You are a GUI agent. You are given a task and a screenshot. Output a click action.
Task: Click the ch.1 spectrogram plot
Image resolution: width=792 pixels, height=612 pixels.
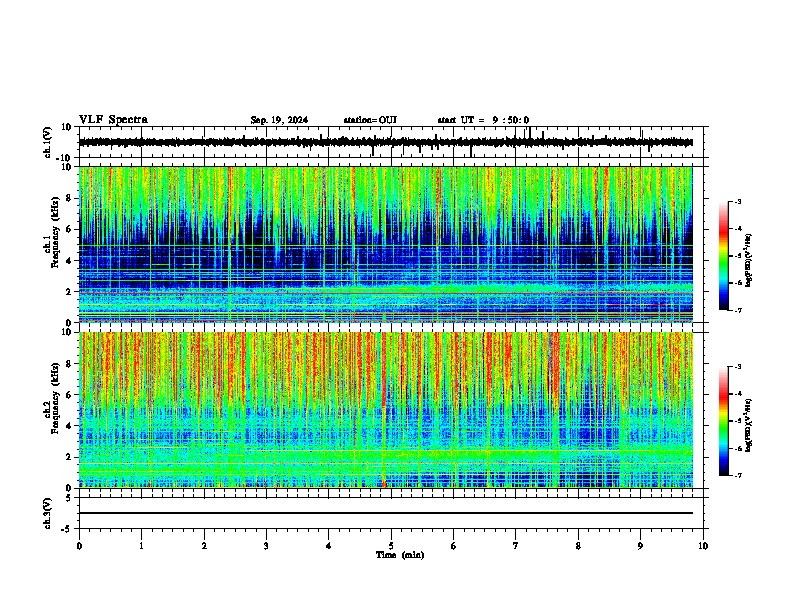click(x=386, y=244)
